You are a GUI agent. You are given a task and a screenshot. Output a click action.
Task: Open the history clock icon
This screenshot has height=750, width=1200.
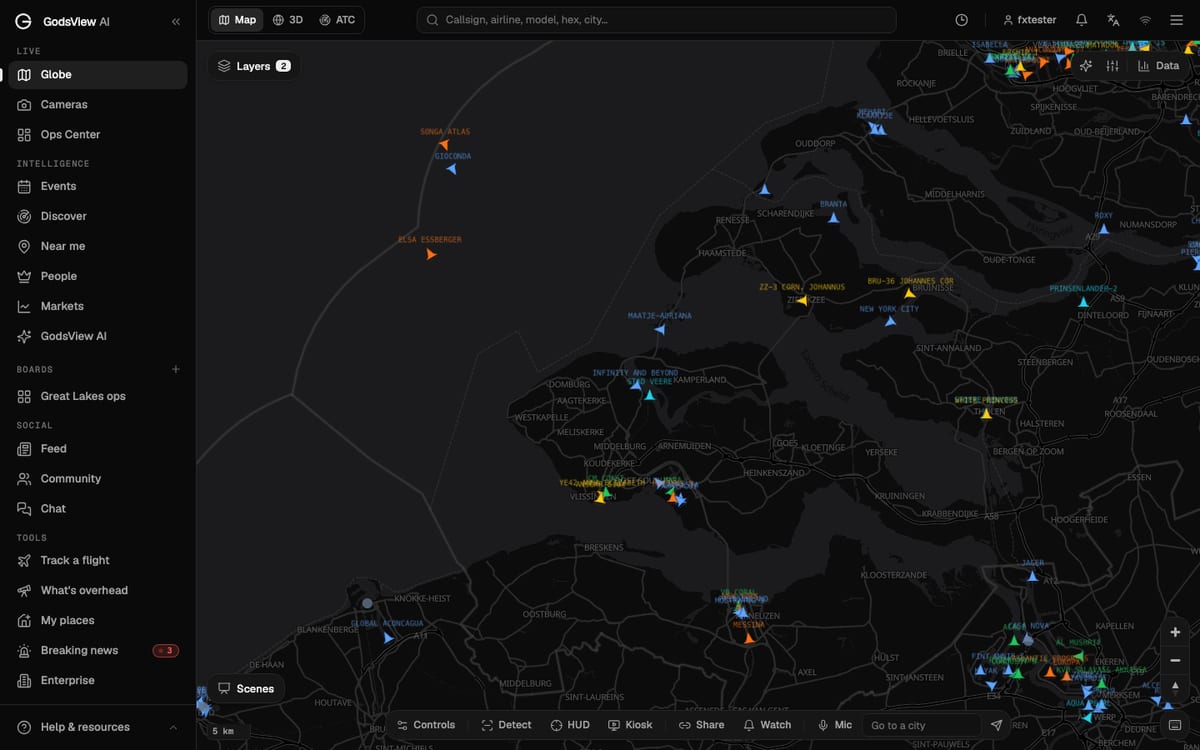(x=962, y=20)
